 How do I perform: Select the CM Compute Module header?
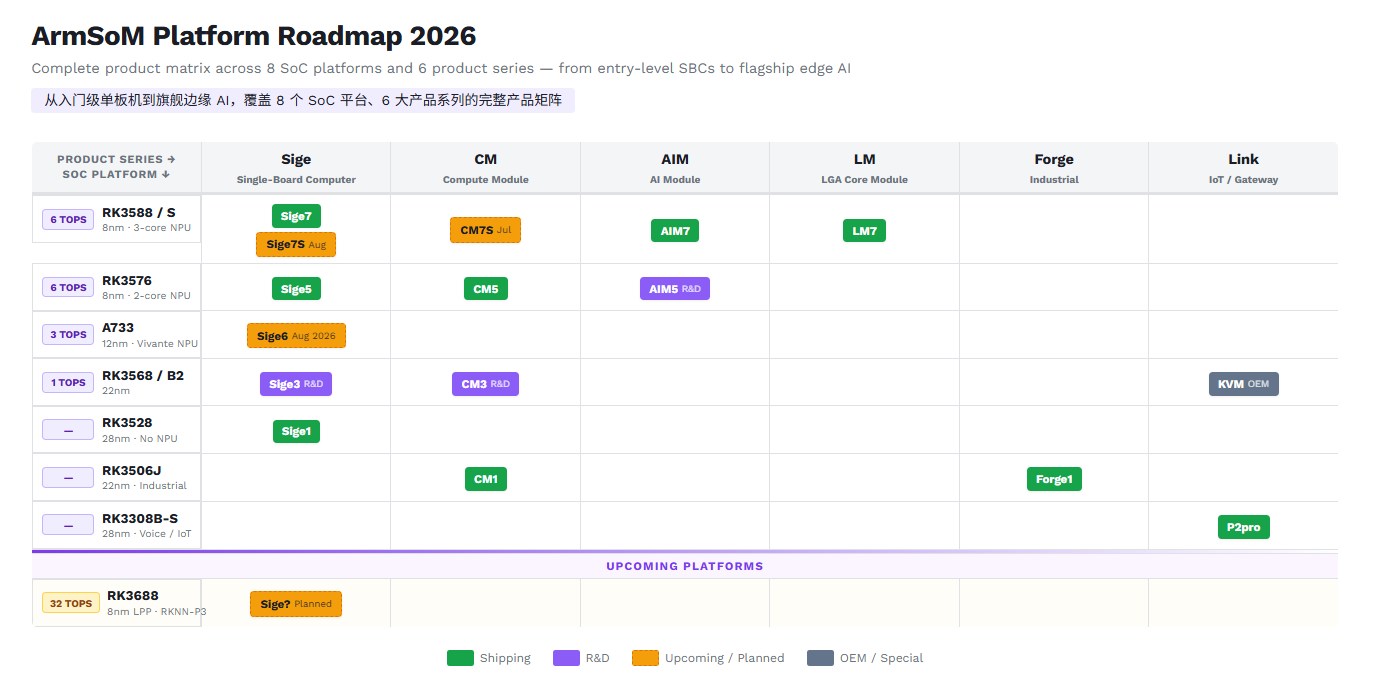pos(486,168)
